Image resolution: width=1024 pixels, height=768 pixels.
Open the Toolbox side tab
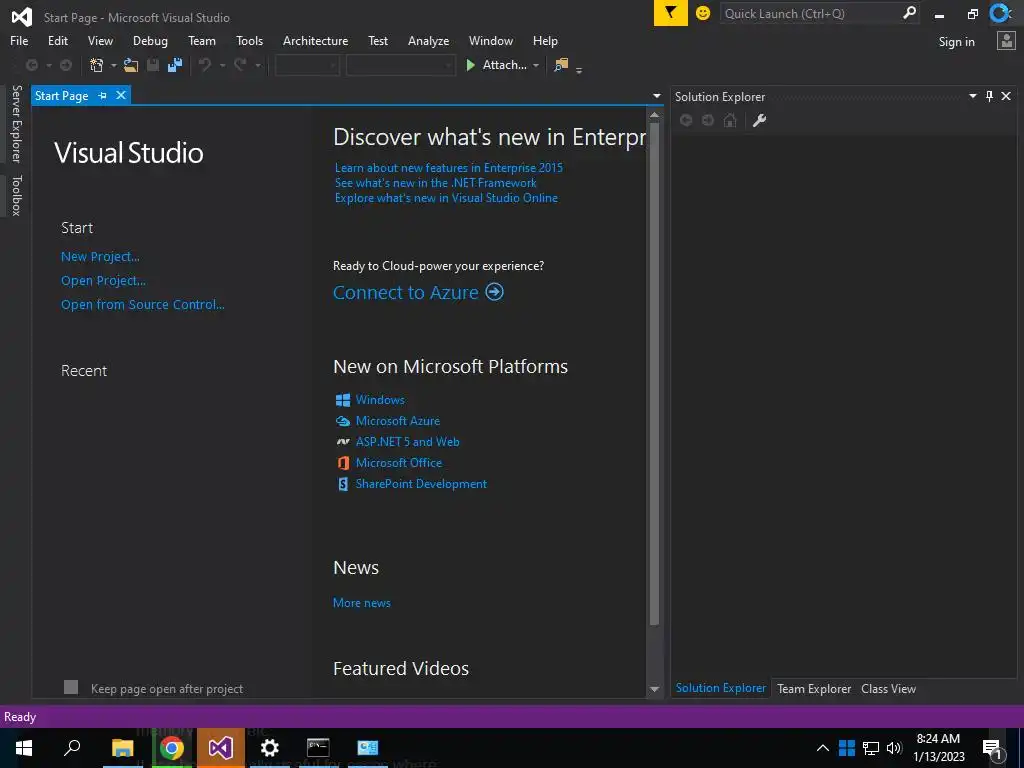(x=16, y=195)
